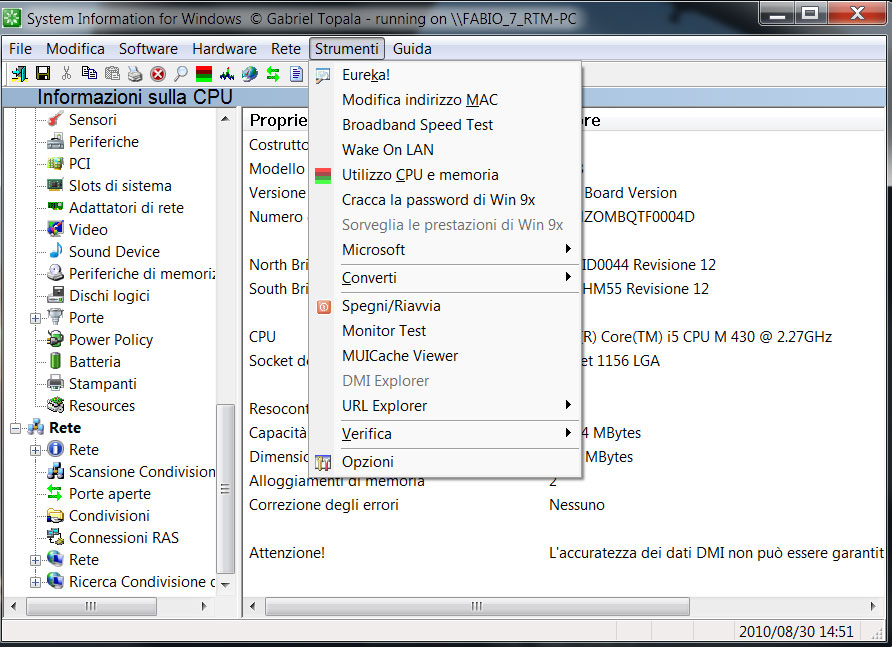Screen dimensions: 892x647
Task: Click the Opzioni menu icon
Action: [x=323, y=463]
